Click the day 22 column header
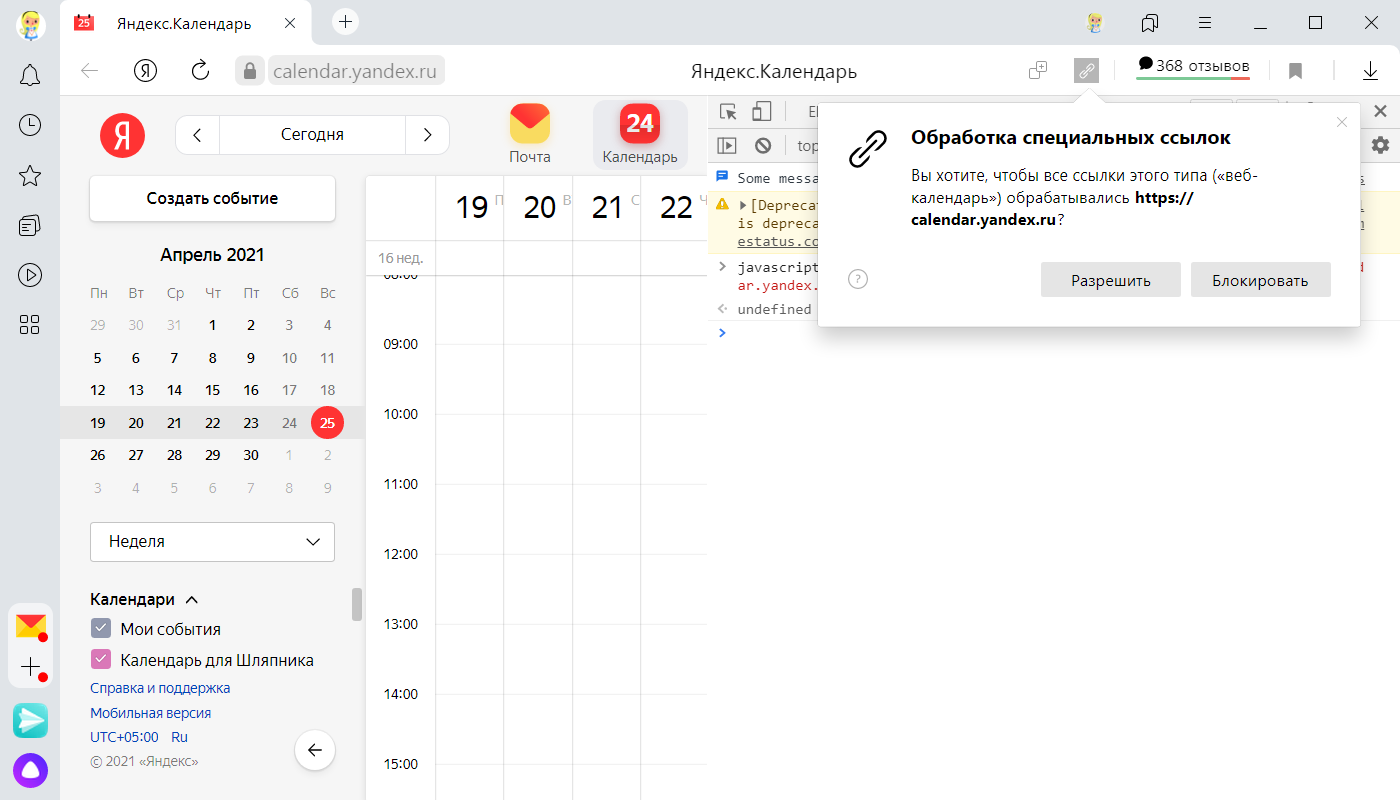The image size is (1400, 800). point(676,207)
